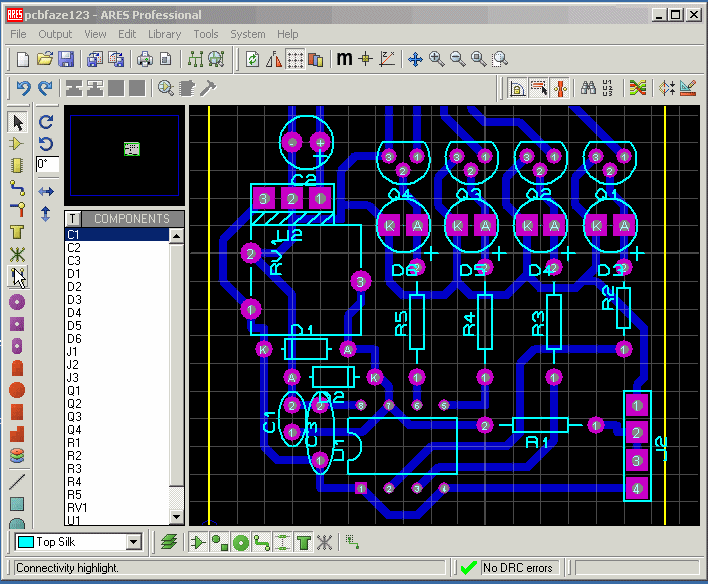Toggle metric units with the m button

pos(344,58)
